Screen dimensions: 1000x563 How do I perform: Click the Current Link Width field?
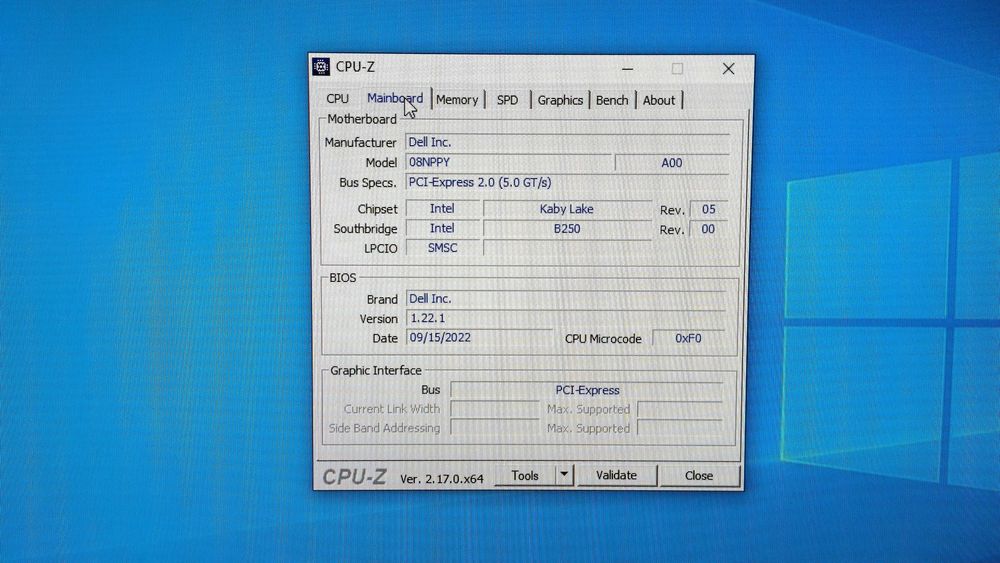point(495,409)
